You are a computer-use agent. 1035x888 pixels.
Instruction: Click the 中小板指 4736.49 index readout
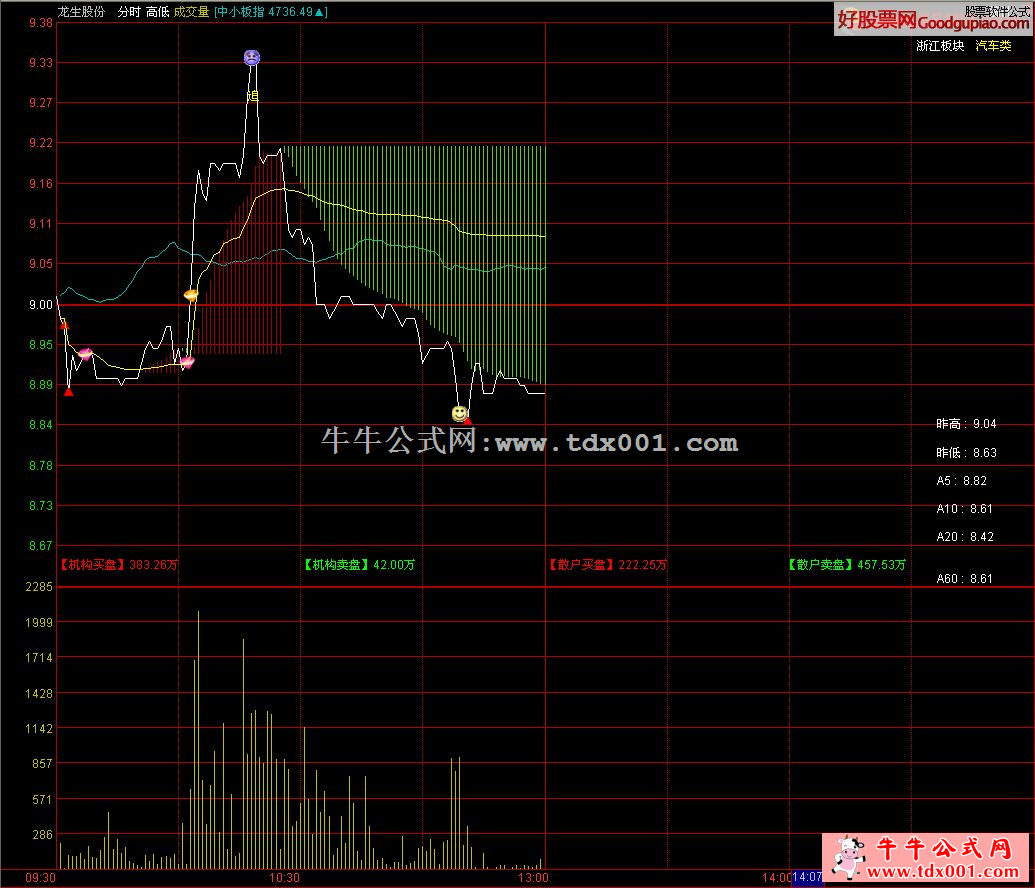(271, 12)
